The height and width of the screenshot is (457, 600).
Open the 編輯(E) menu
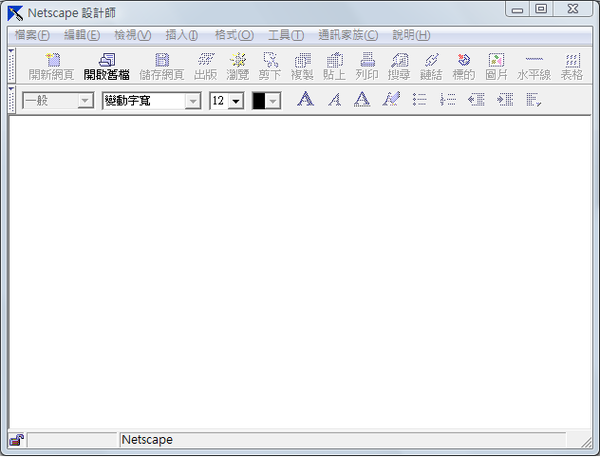82,35
